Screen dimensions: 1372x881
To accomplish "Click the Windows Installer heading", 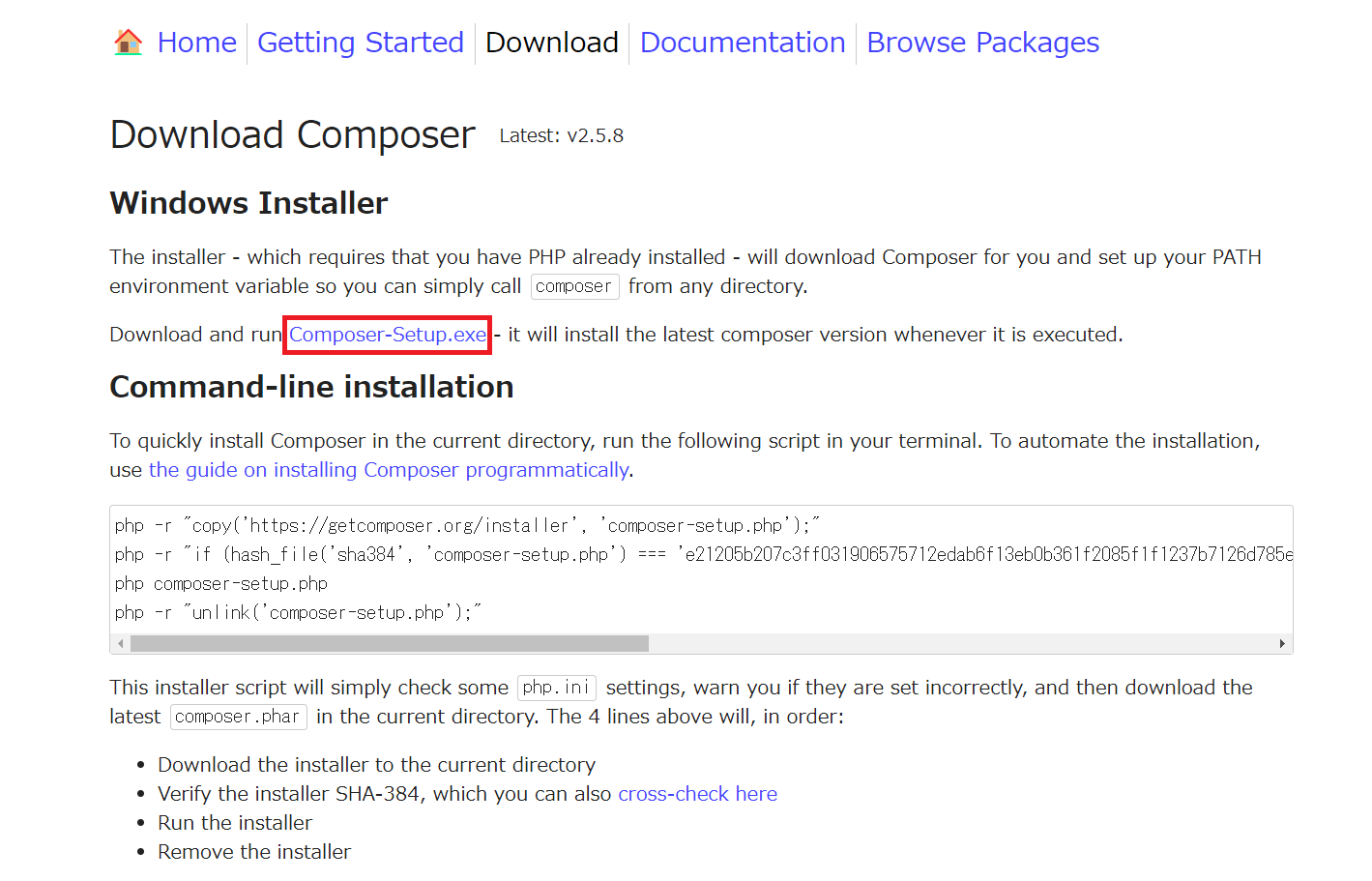I will click(x=248, y=203).
